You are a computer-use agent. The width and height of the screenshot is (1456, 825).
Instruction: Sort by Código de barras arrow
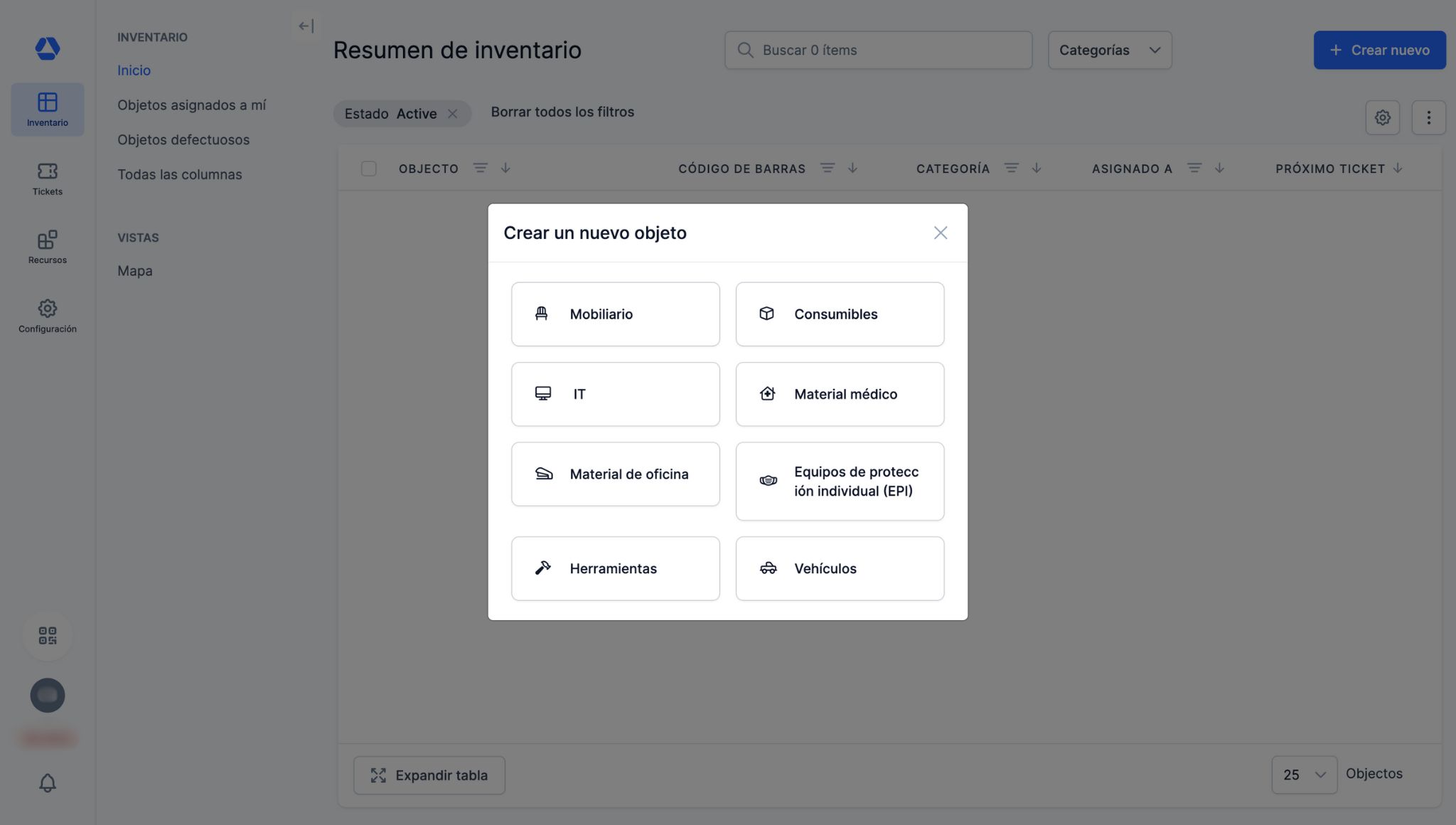[x=852, y=169]
